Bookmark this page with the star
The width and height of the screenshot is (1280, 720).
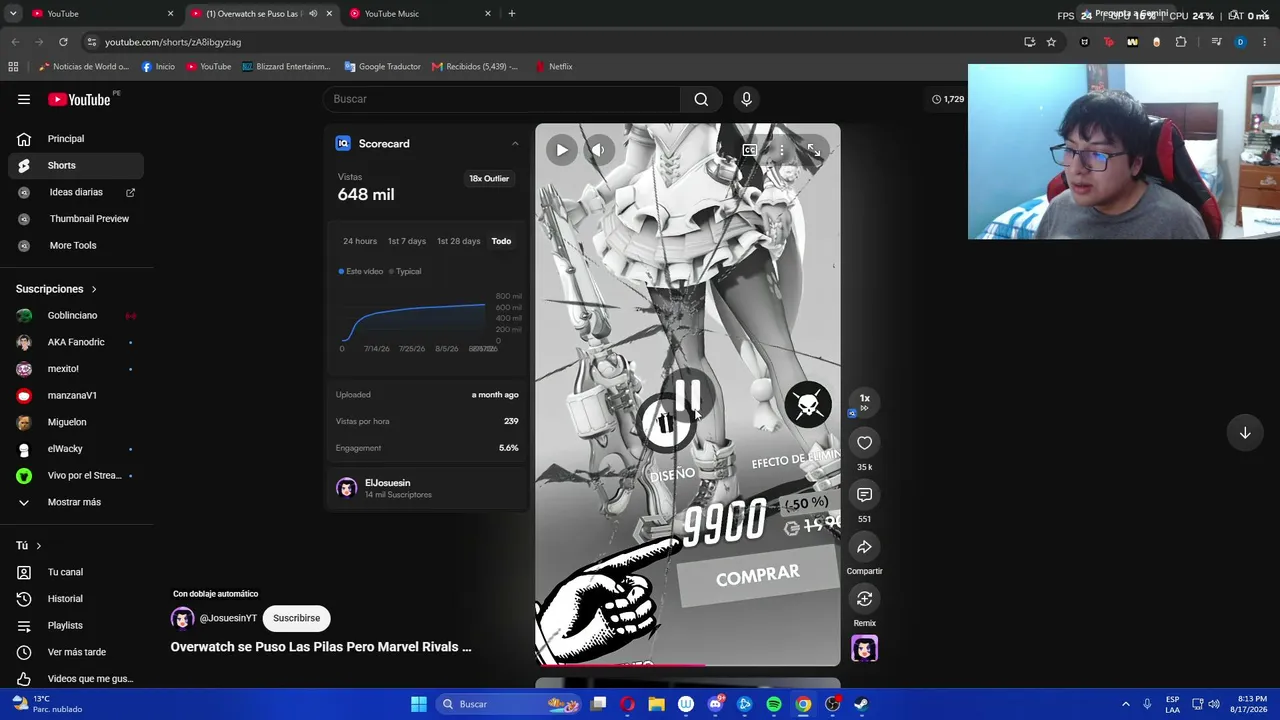(1051, 42)
